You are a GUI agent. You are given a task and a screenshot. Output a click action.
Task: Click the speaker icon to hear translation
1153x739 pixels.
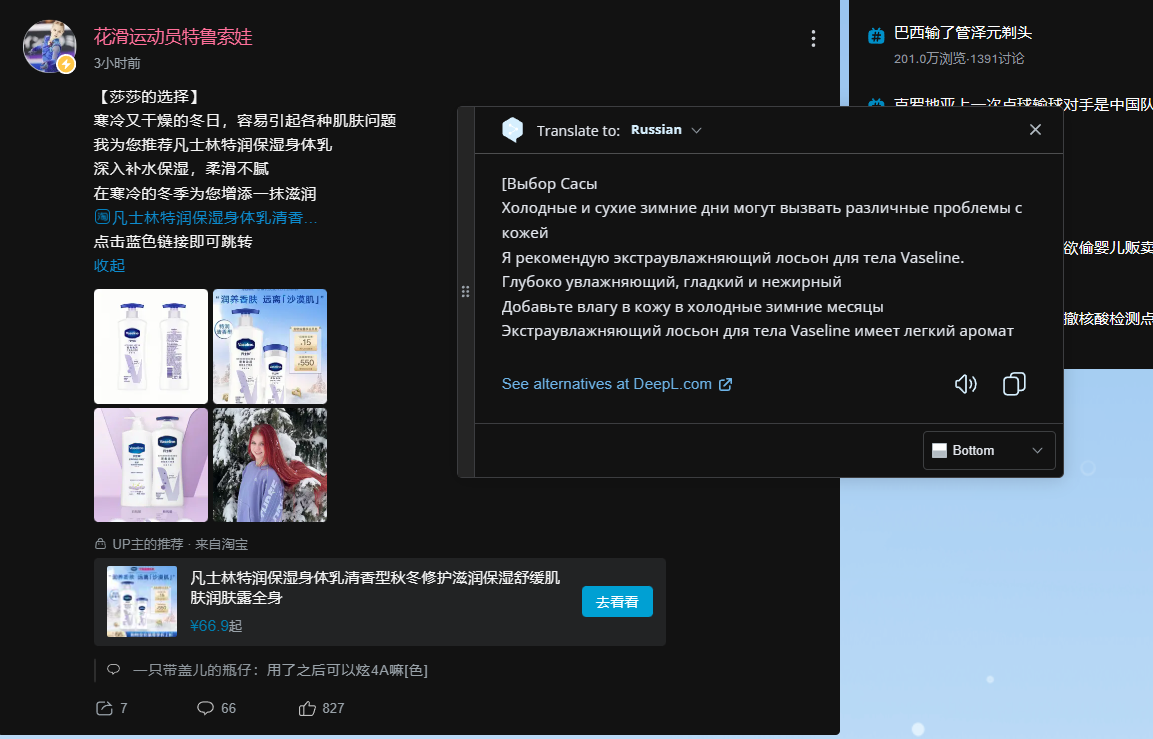[965, 384]
